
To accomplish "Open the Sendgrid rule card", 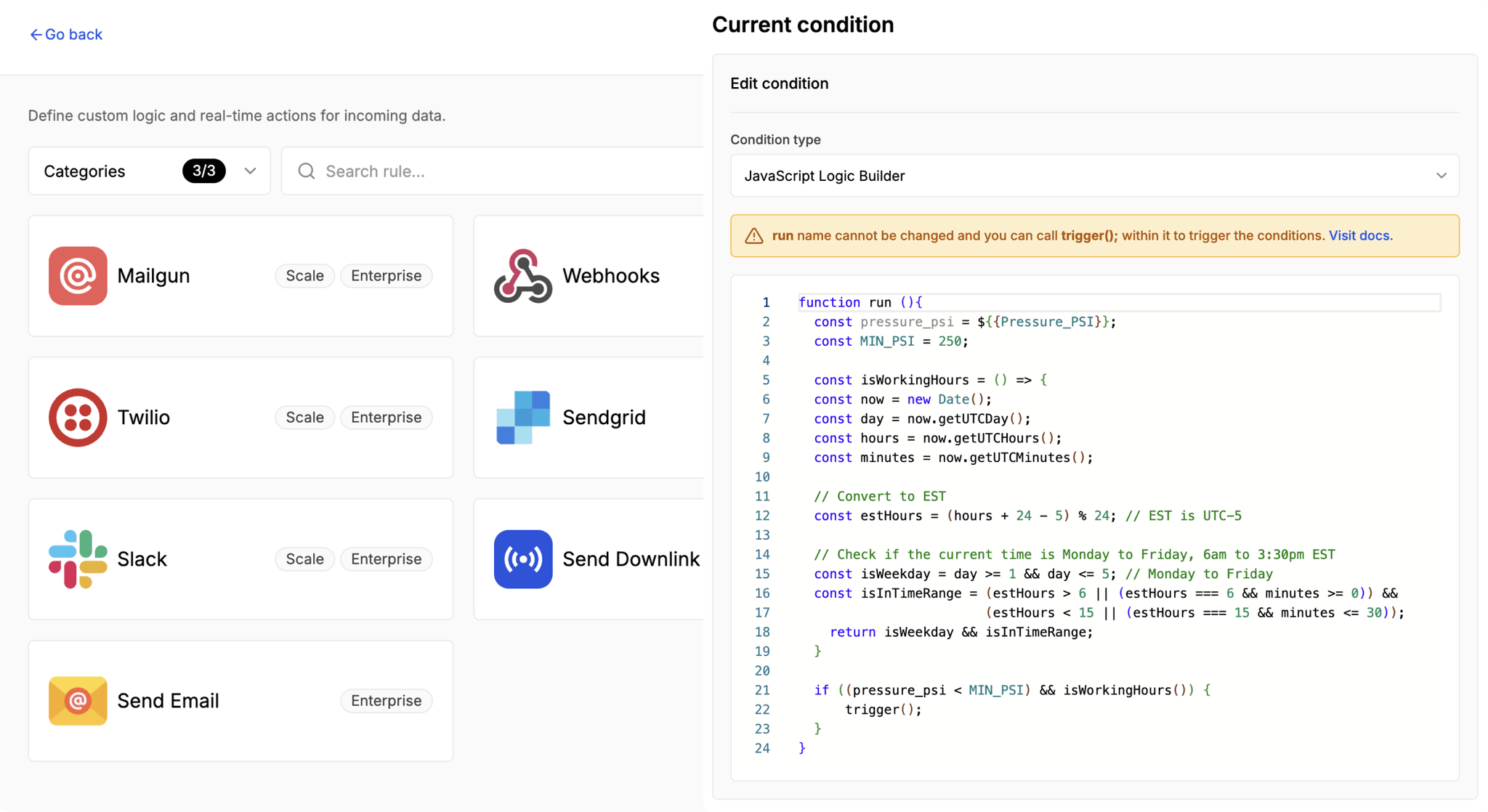I will [x=589, y=418].
